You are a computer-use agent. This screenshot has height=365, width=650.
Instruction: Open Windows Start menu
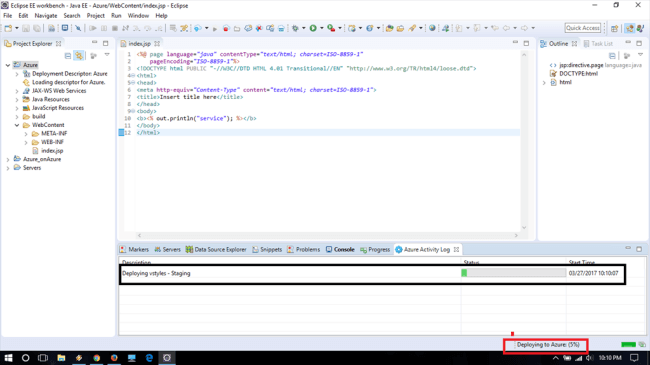coord(8,358)
